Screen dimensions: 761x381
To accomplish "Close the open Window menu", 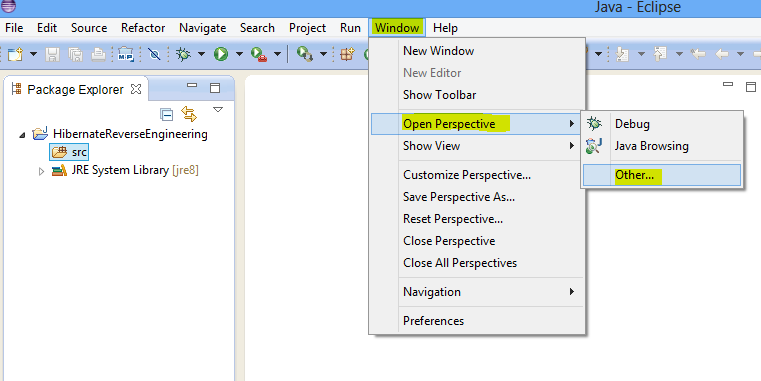I will coord(397,28).
